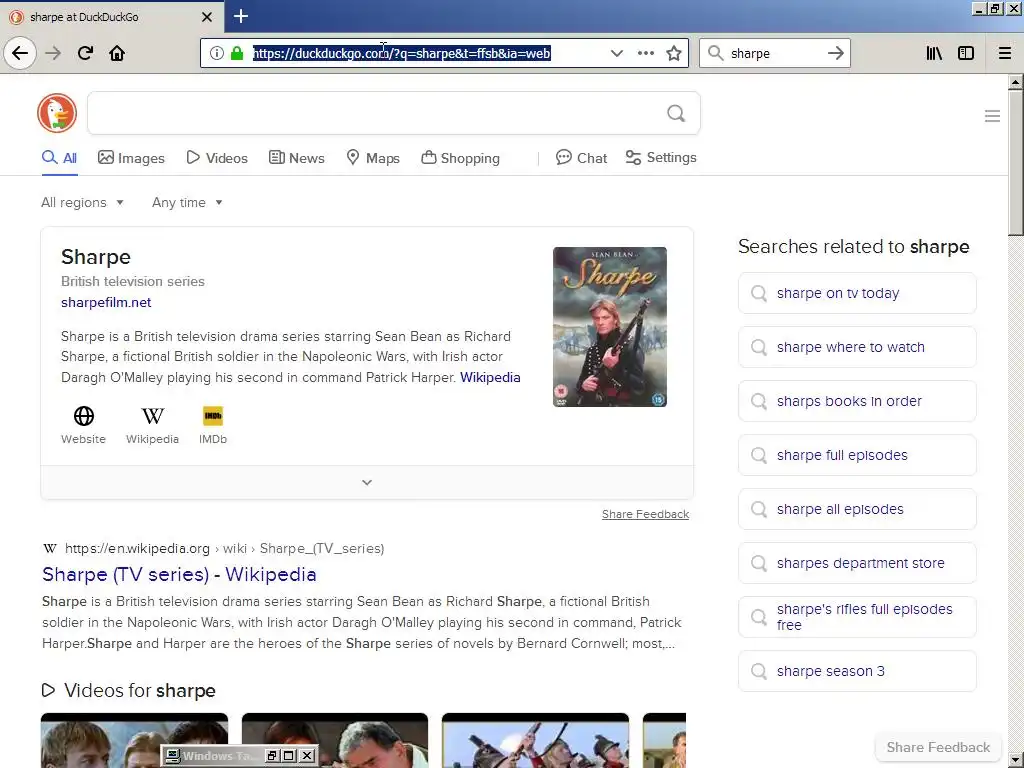Bookmark this page with the star icon

(x=674, y=53)
